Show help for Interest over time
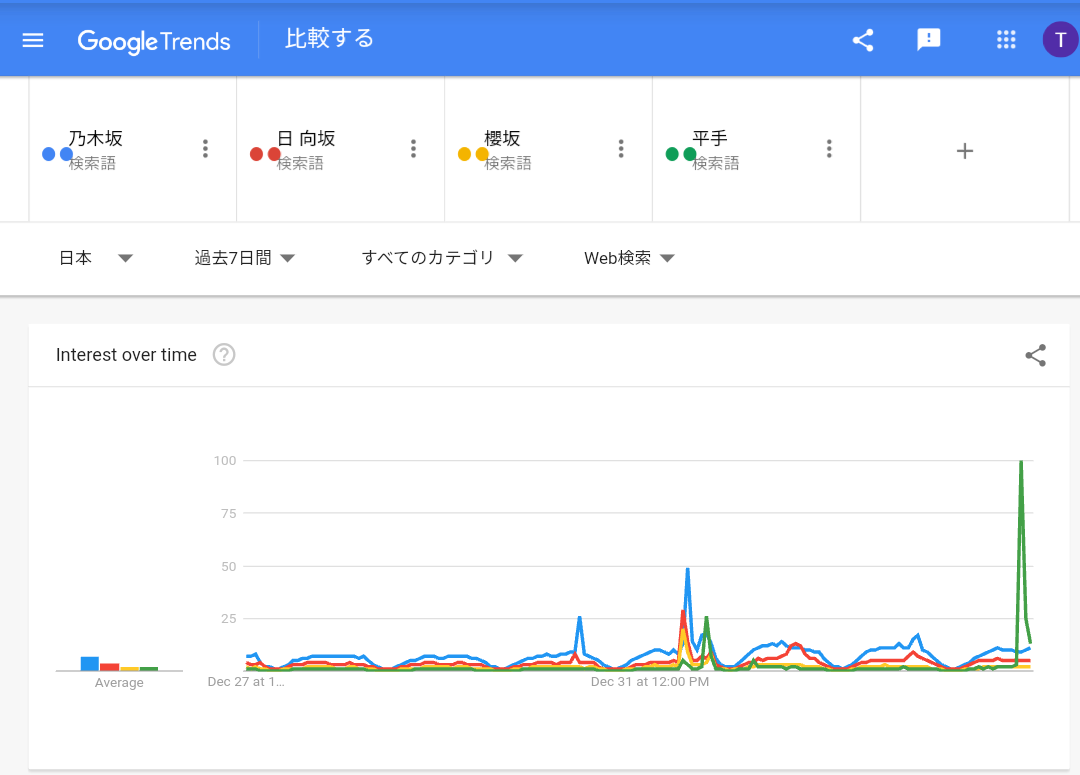Screen dimensions: 1080x775 click(x=224, y=355)
